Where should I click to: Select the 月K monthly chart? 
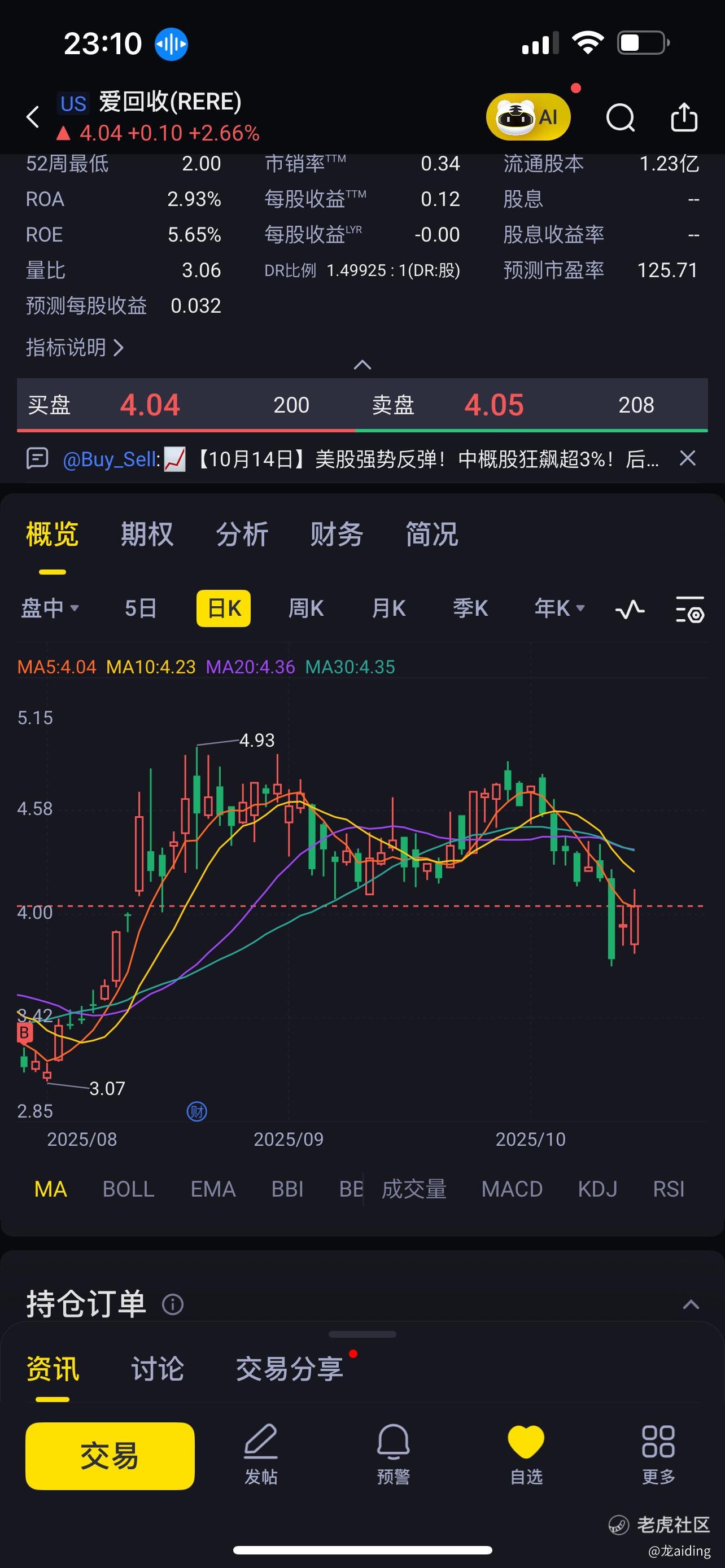(388, 608)
